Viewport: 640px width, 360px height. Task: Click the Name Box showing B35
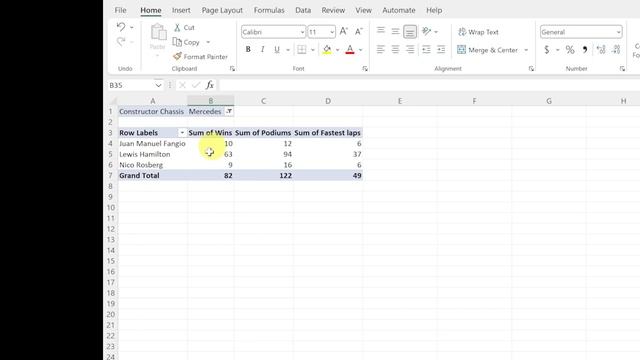click(131, 85)
